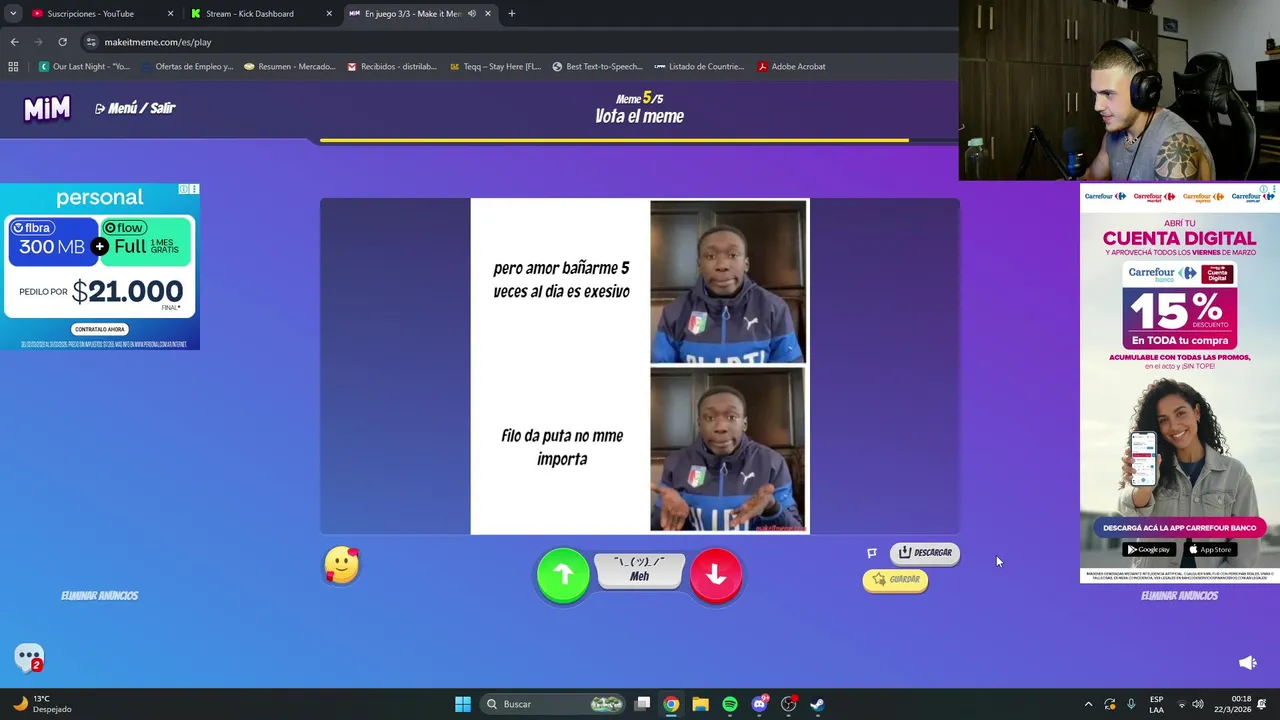
Task: Open Adobe Acrobat bookmark
Action: 792,67
